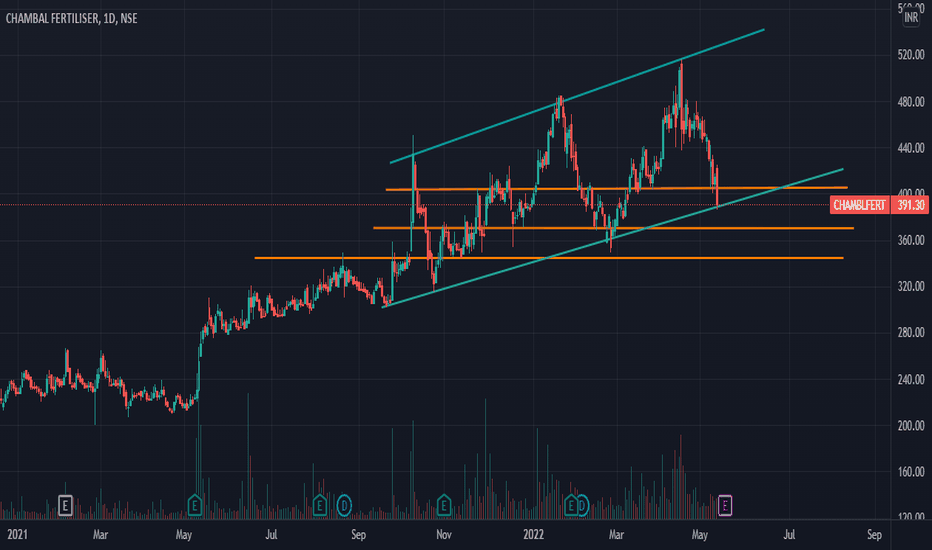Click the 280.00 price axis label
932x550 pixels.
tap(911, 332)
